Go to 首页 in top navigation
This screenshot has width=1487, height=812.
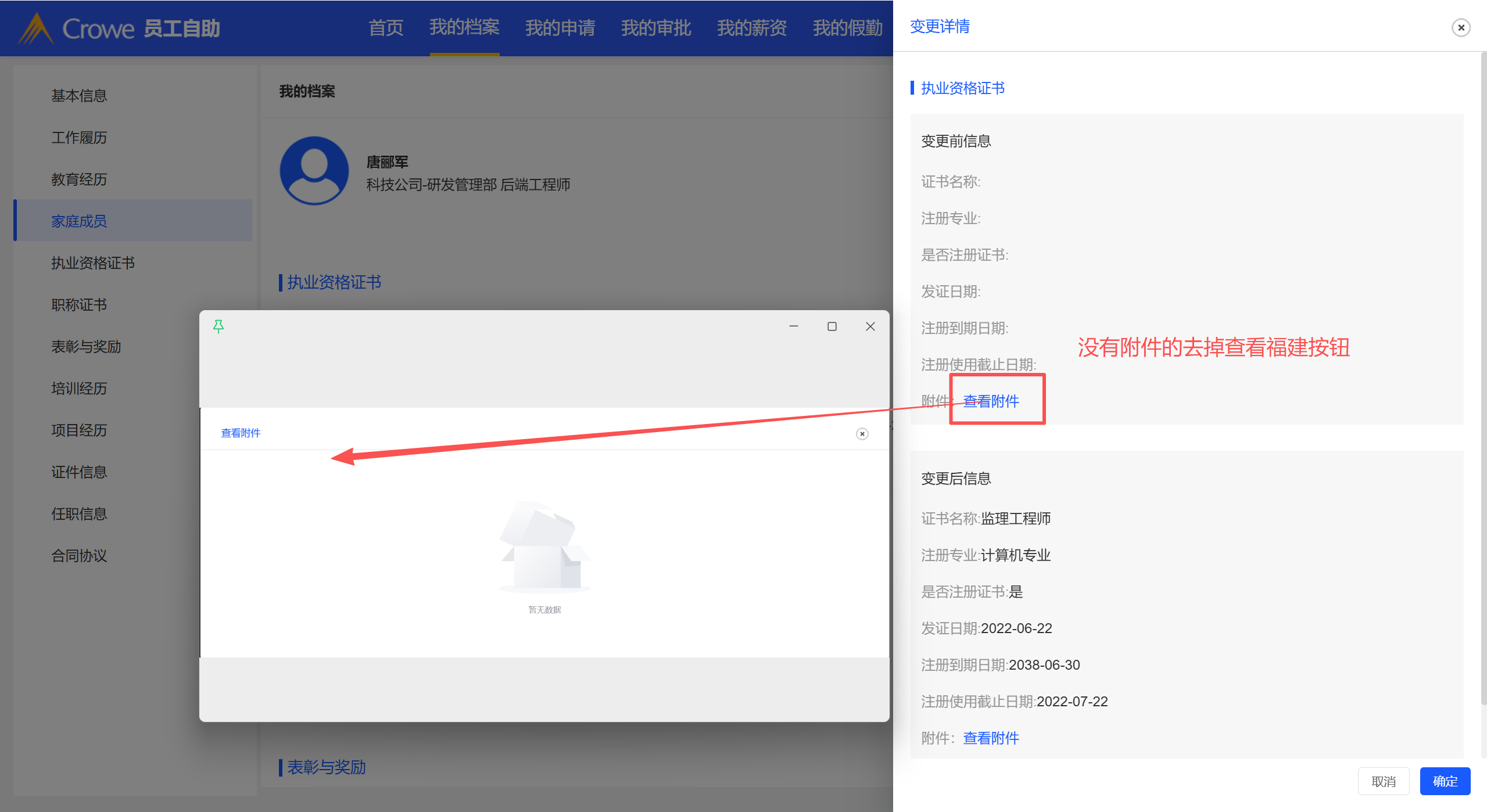coord(386,28)
